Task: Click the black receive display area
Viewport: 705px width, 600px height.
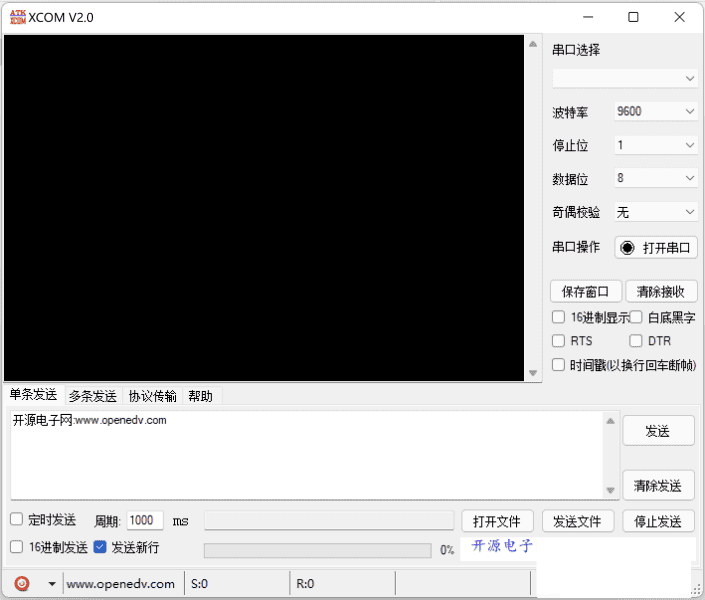Action: 264,208
